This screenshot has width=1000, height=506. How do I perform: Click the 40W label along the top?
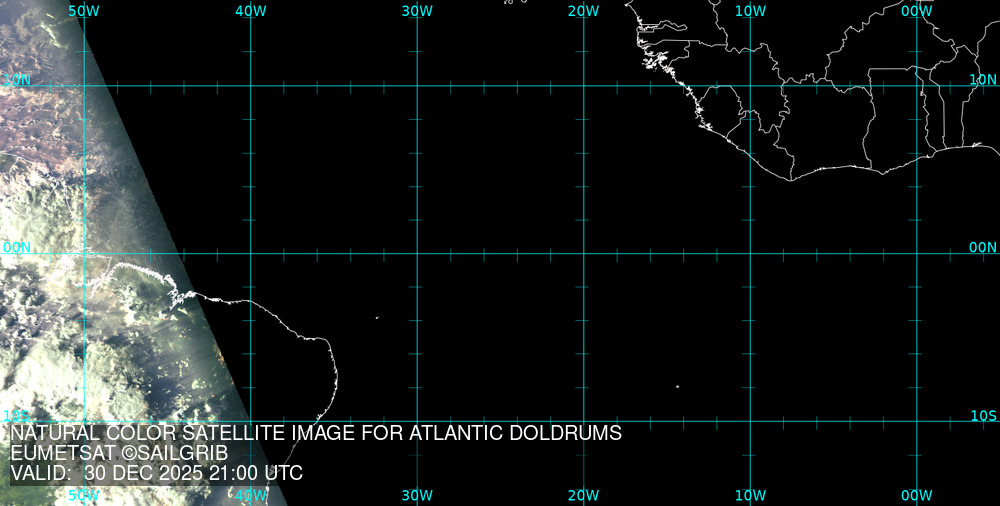[x=251, y=10]
